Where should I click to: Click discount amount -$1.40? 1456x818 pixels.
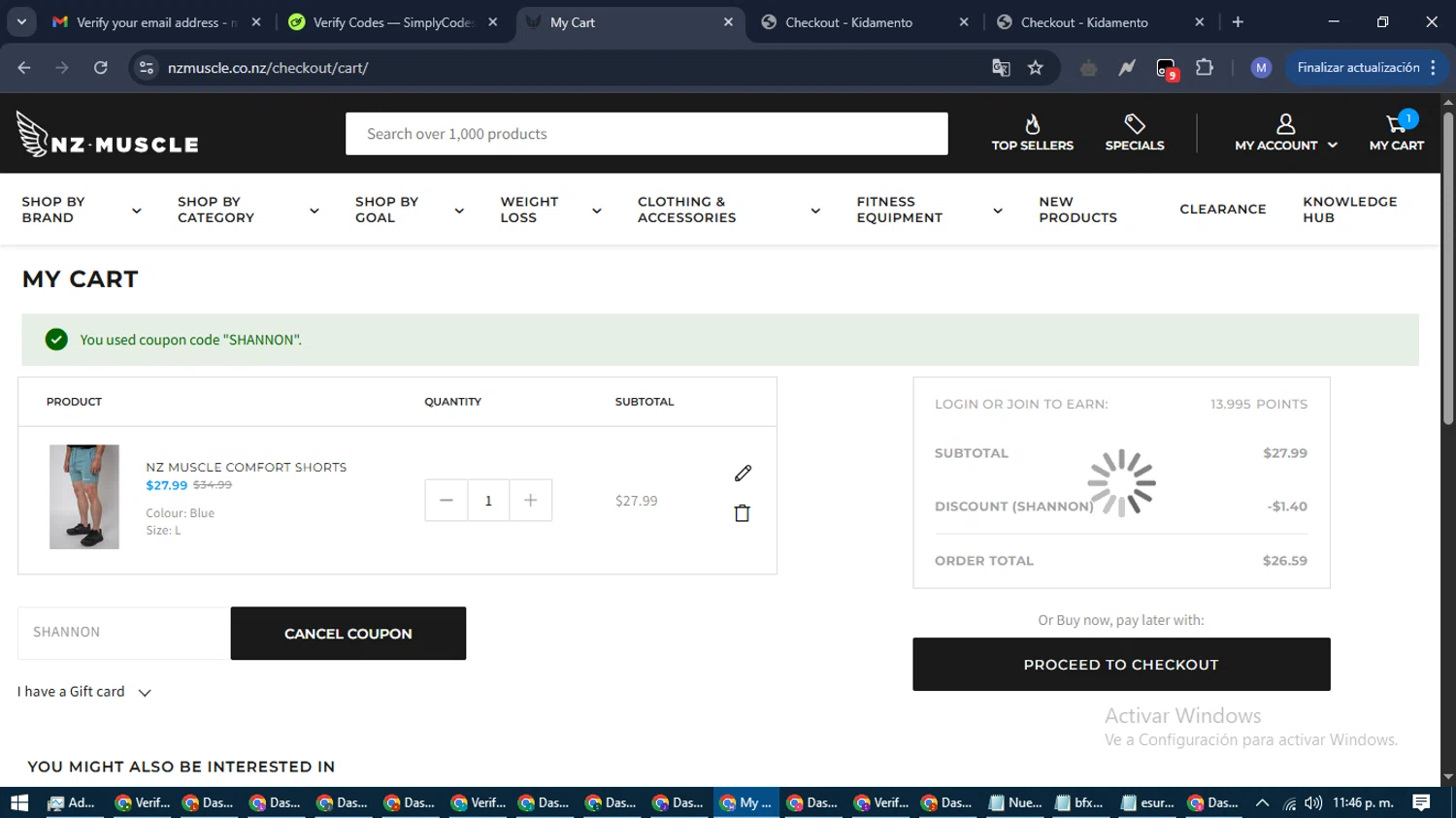(x=1287, y=507)
